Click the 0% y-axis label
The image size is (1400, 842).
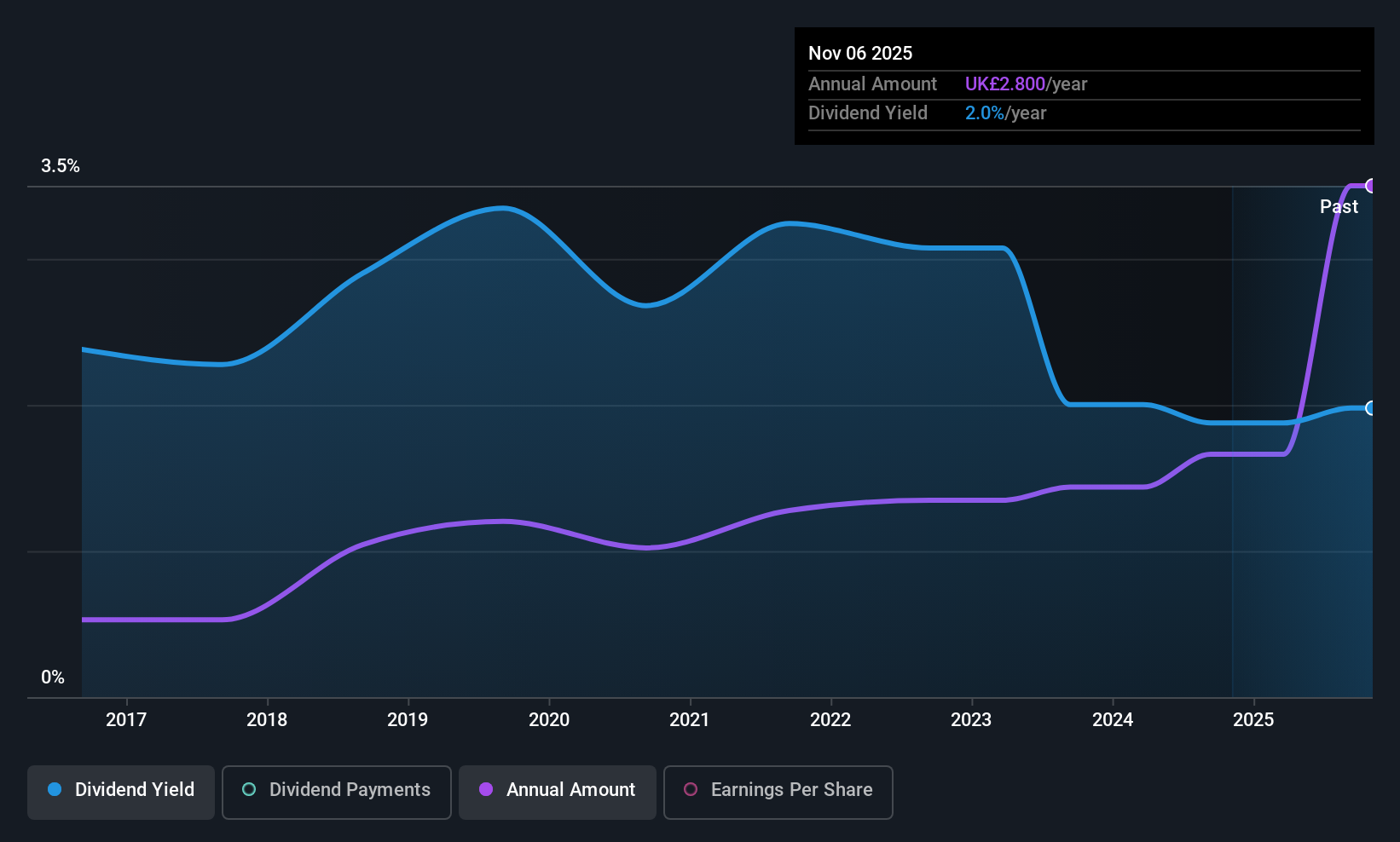(53, 678)
